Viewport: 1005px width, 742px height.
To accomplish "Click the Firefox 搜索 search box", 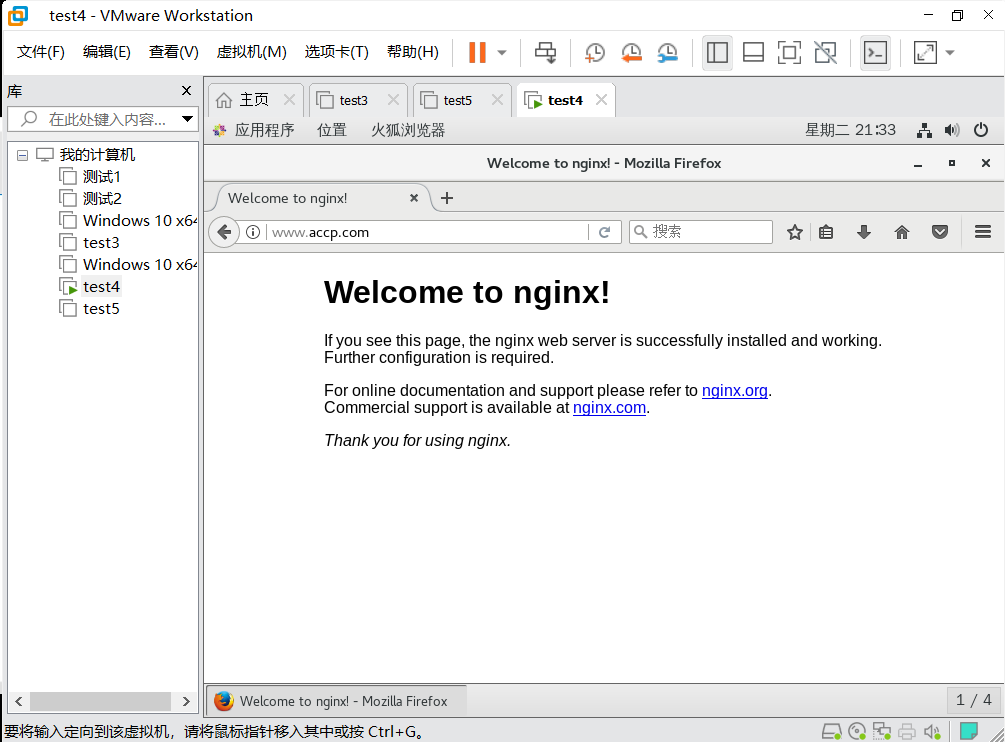I will [x=701, y=232].
